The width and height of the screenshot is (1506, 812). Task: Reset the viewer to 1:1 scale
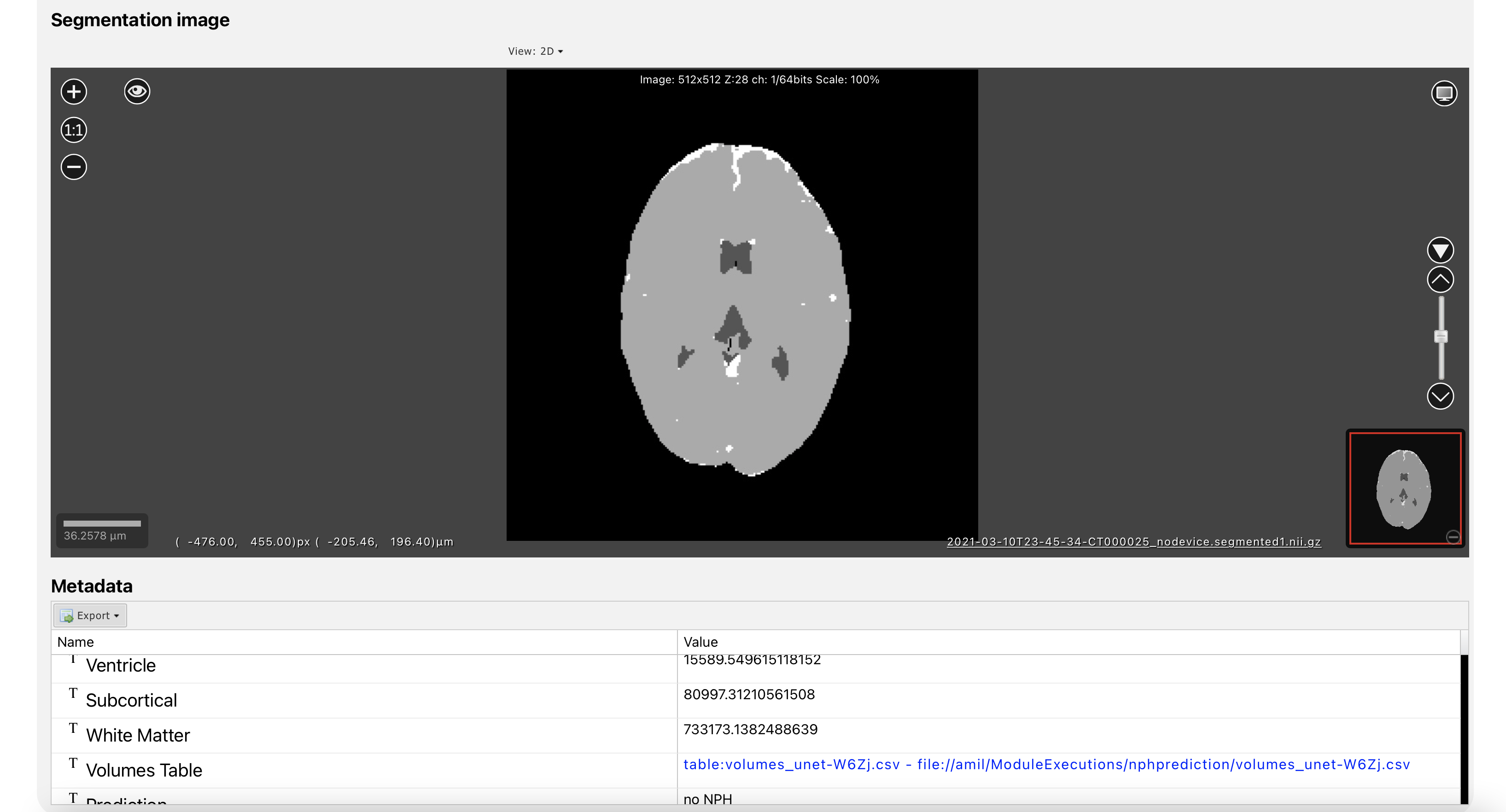coord(74,130)
